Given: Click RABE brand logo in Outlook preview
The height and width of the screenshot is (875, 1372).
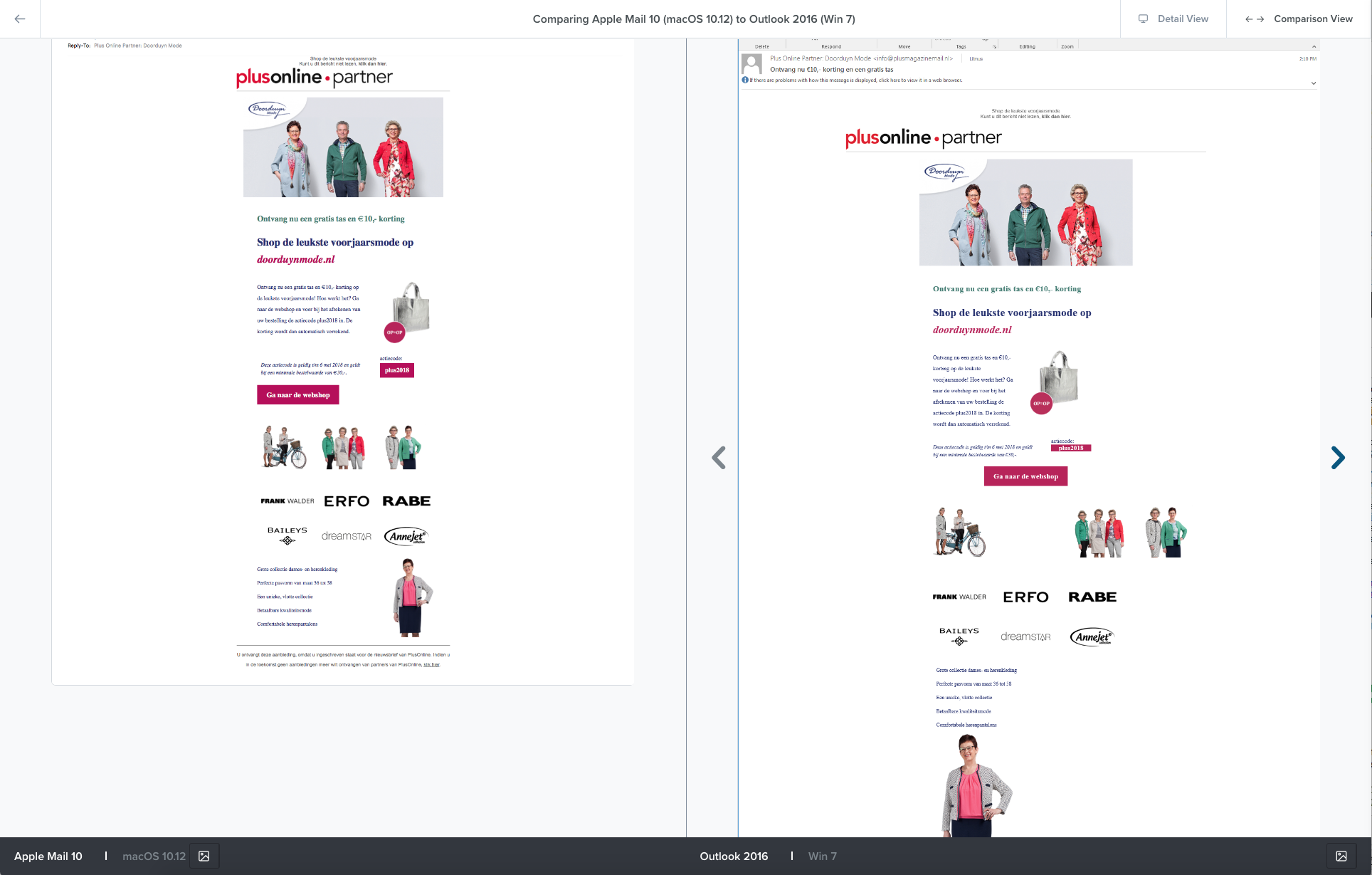Looking at the screenshot, I should point(1092,597).
